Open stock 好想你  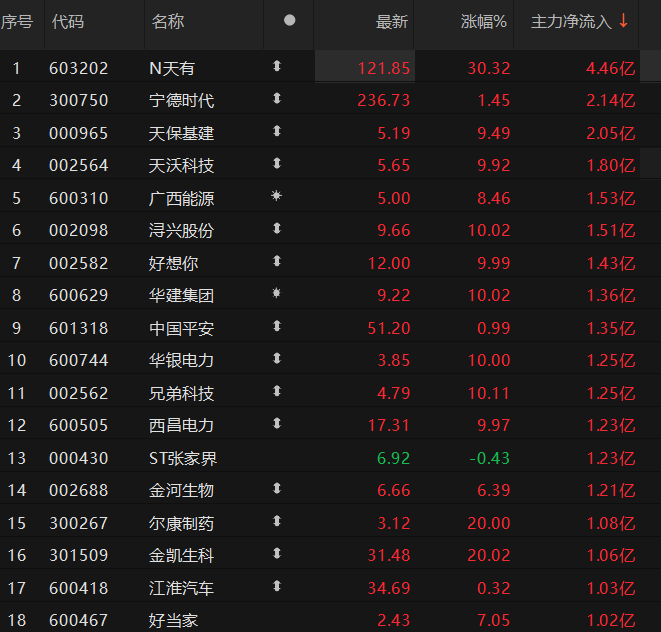click(x=173, y=264)
